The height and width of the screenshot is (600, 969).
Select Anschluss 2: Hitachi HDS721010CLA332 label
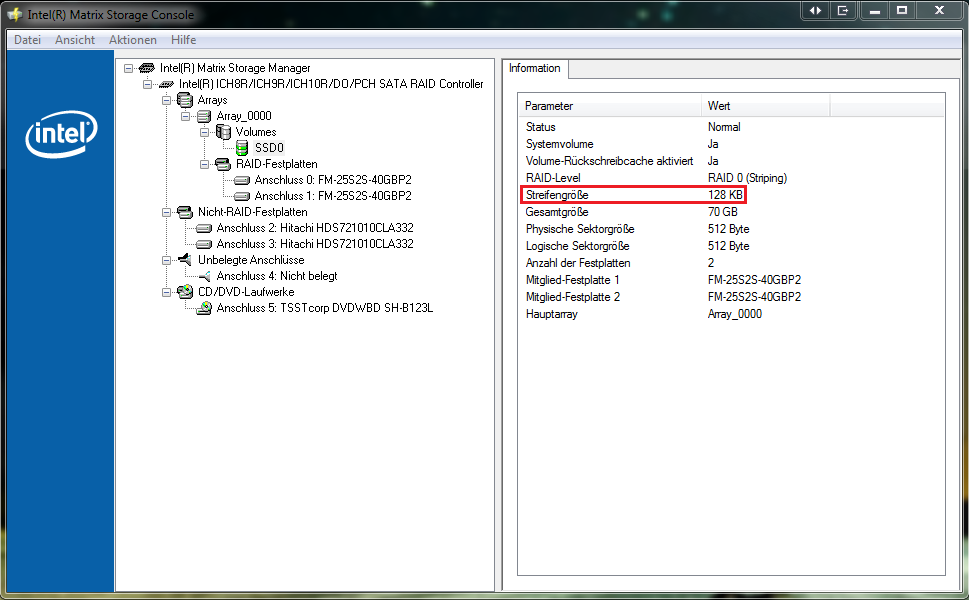(x=315, y=228)
